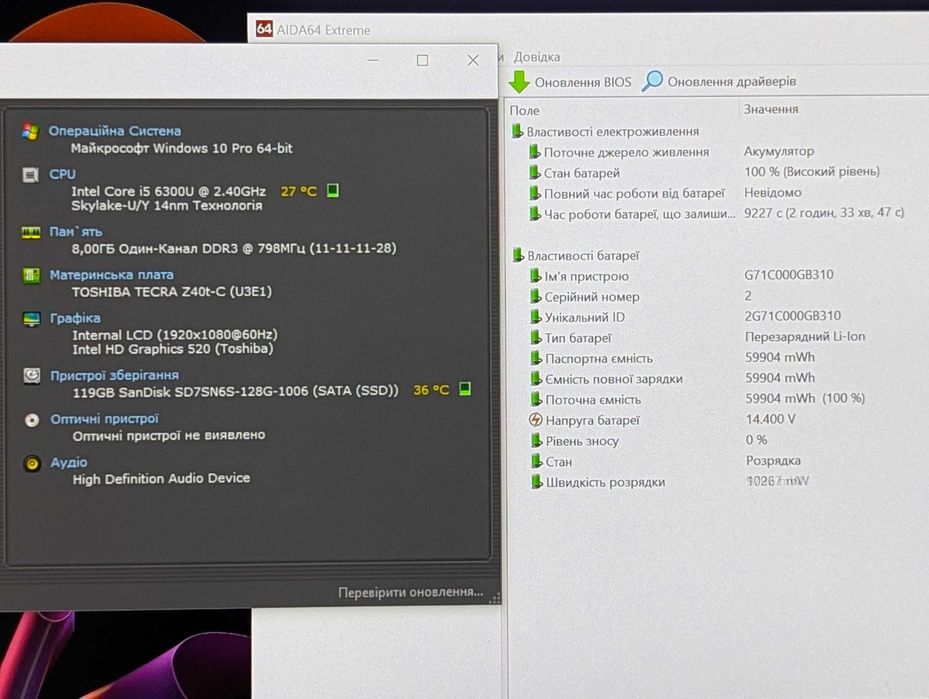Image resolution: width=929 pixels, height=699 pixels.
Task: Click the Поточна ємність row icon
Action: coord(536,399)
